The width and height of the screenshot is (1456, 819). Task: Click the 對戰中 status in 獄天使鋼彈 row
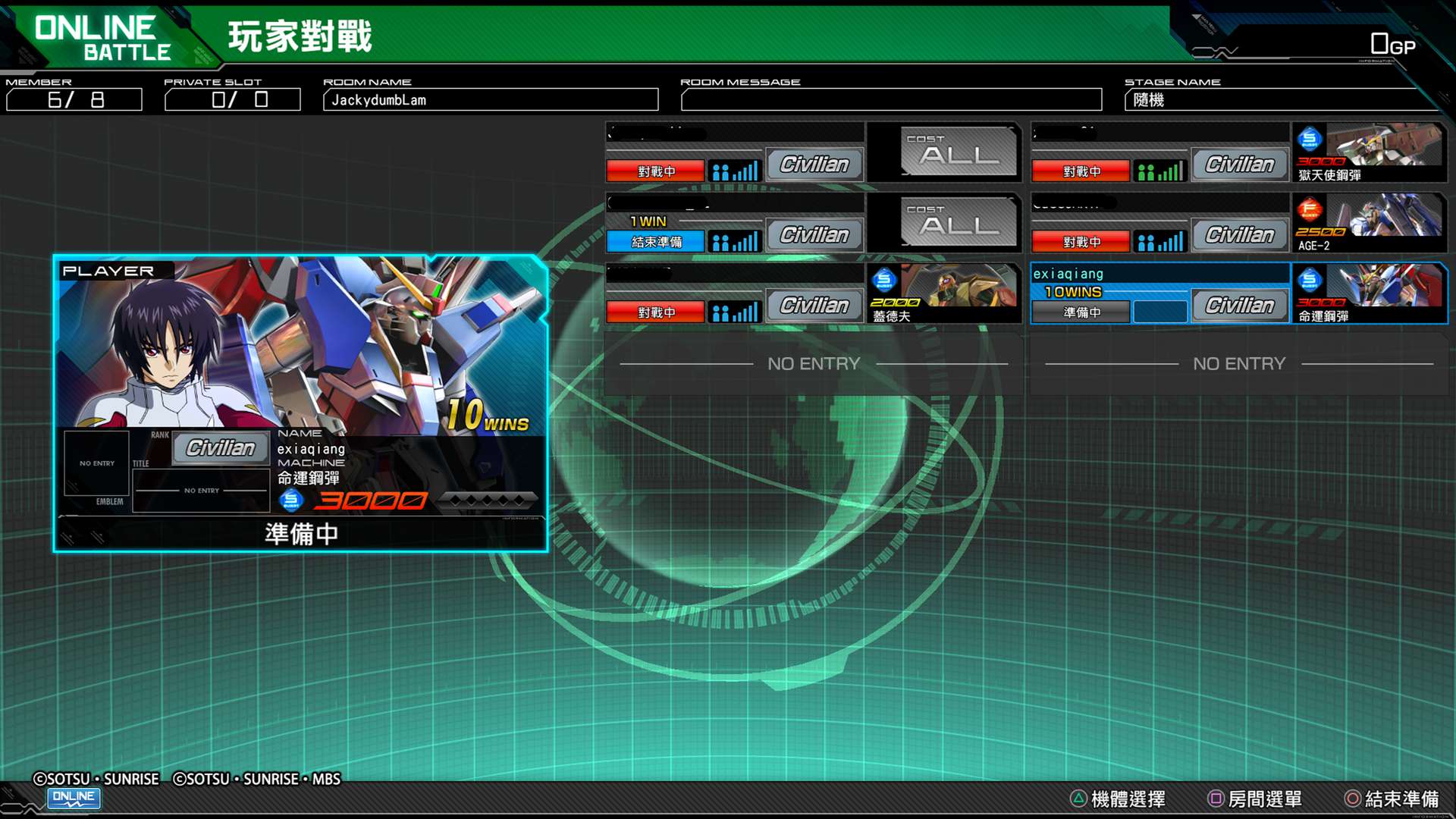pyautogui.click(x=1081, y=171)
